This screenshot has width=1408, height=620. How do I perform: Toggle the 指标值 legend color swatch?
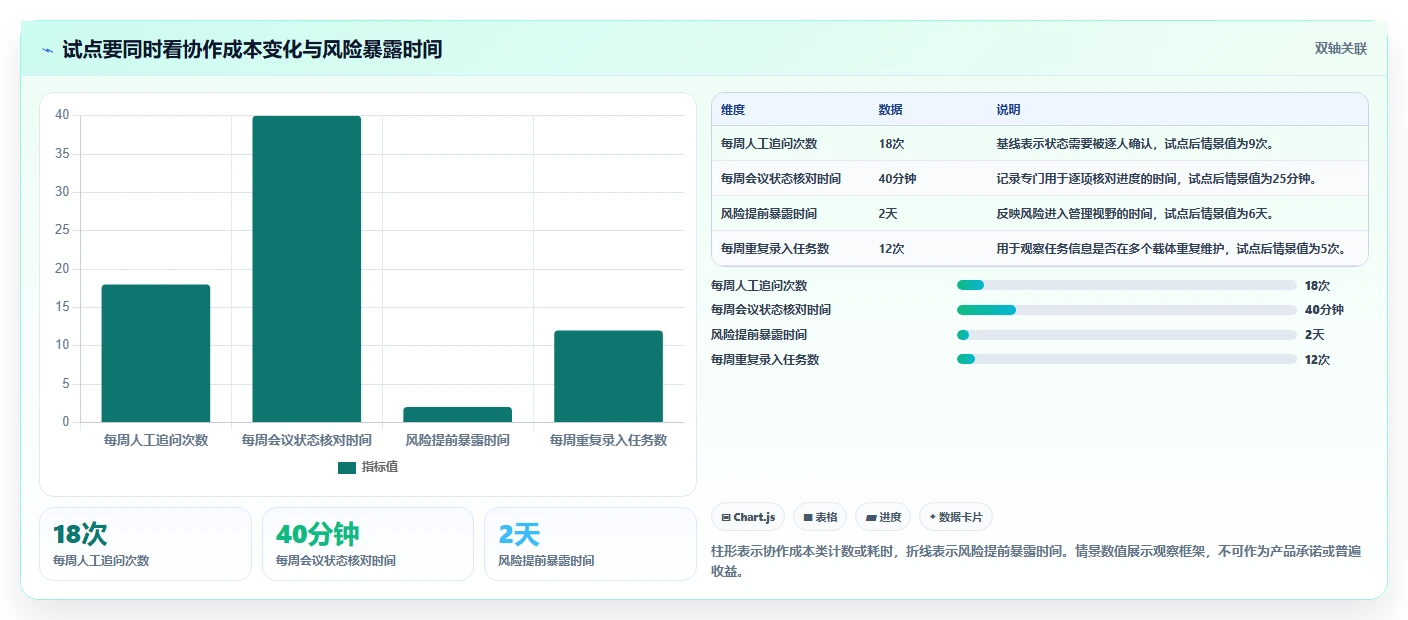click(347, 468)
